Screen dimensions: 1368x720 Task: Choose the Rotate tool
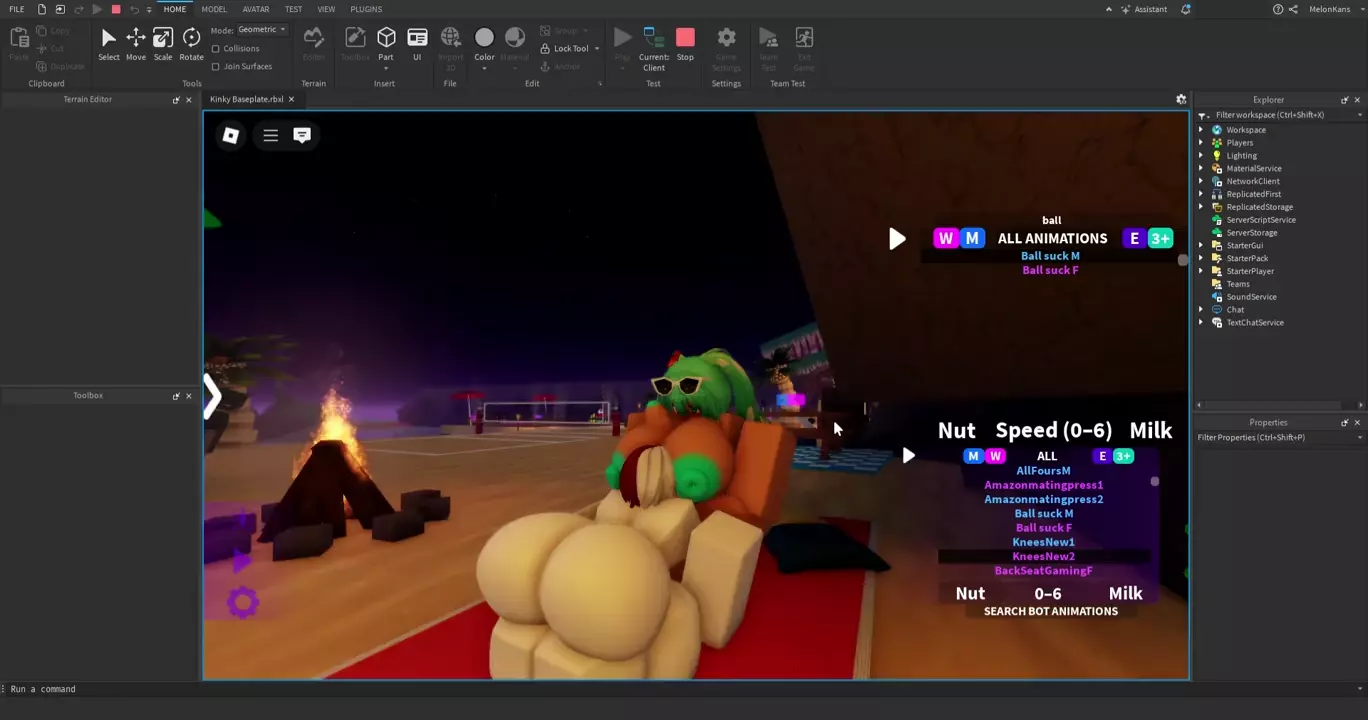coord(191,43)
